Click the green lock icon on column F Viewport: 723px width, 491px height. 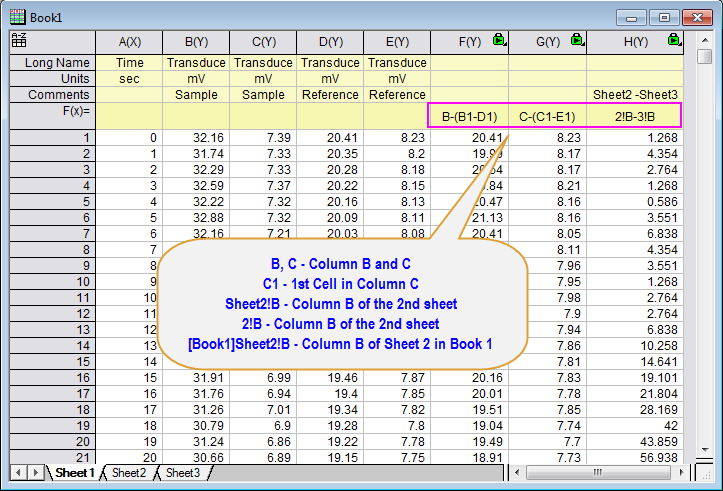pyautogui.click(x=500, y=41)
